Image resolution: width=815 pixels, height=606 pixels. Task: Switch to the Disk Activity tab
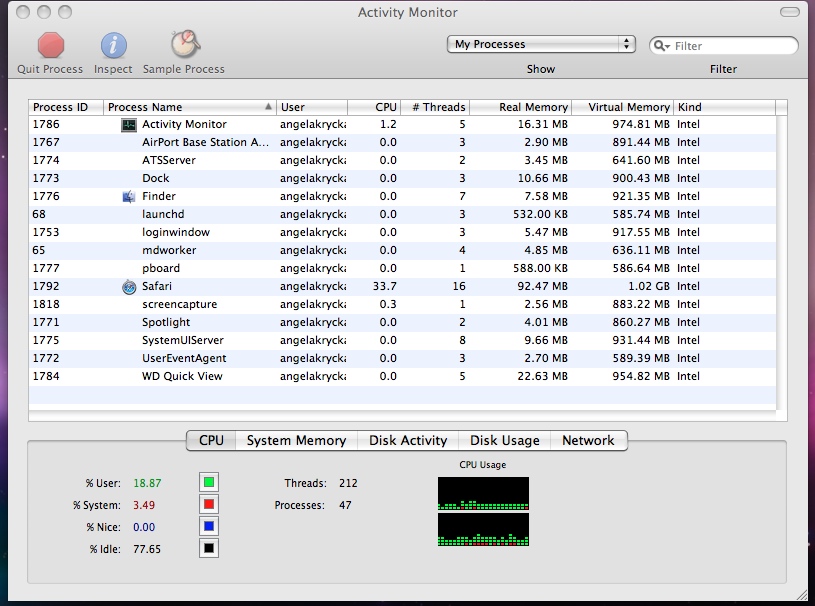pos(408,441)
